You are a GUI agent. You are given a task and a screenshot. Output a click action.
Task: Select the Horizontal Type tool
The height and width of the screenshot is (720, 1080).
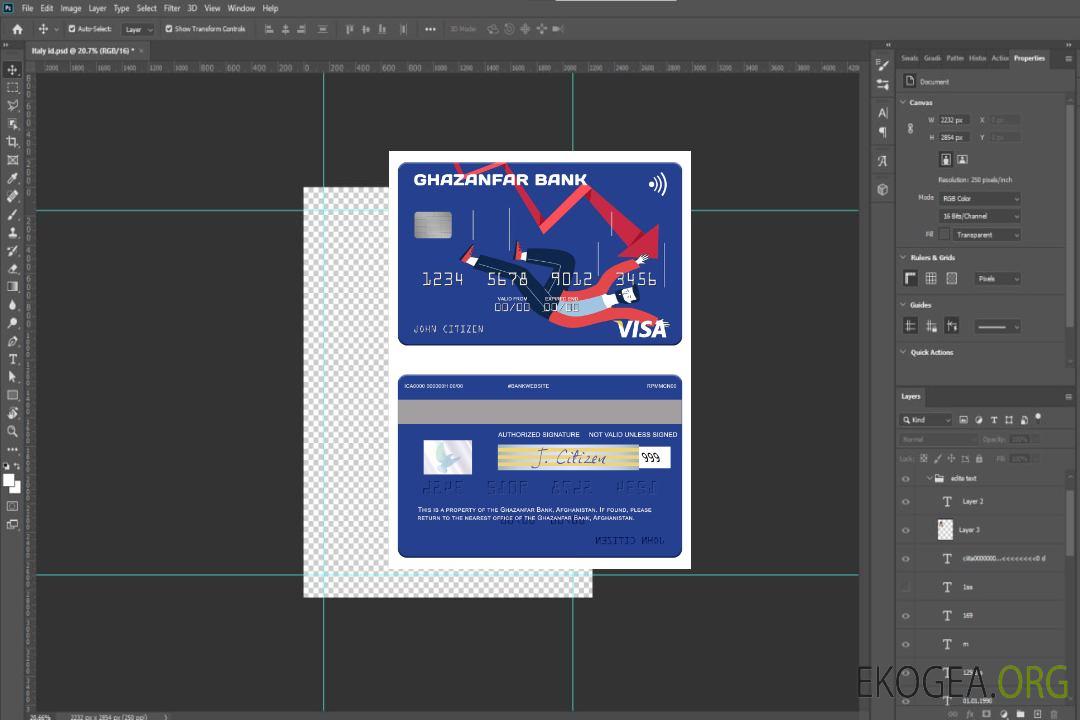coord(12,359)
